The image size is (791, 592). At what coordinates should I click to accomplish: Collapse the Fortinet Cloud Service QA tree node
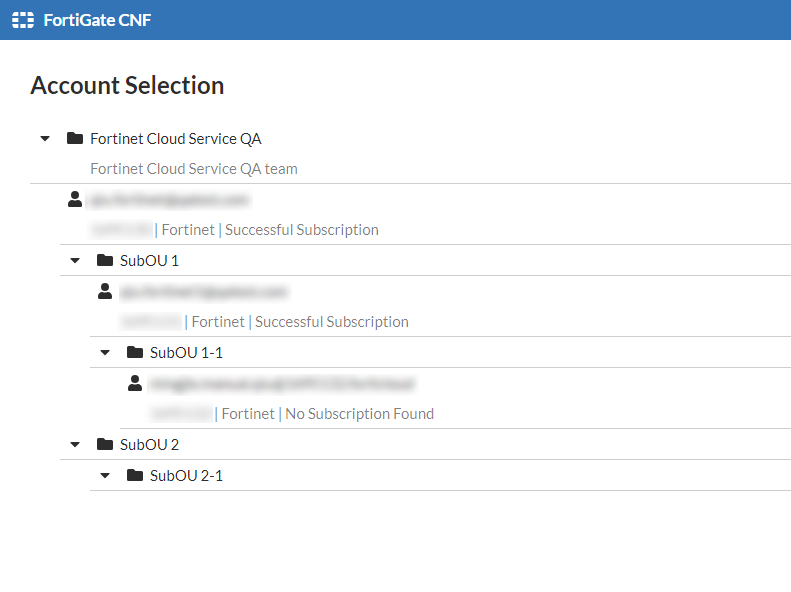point(45,138)
